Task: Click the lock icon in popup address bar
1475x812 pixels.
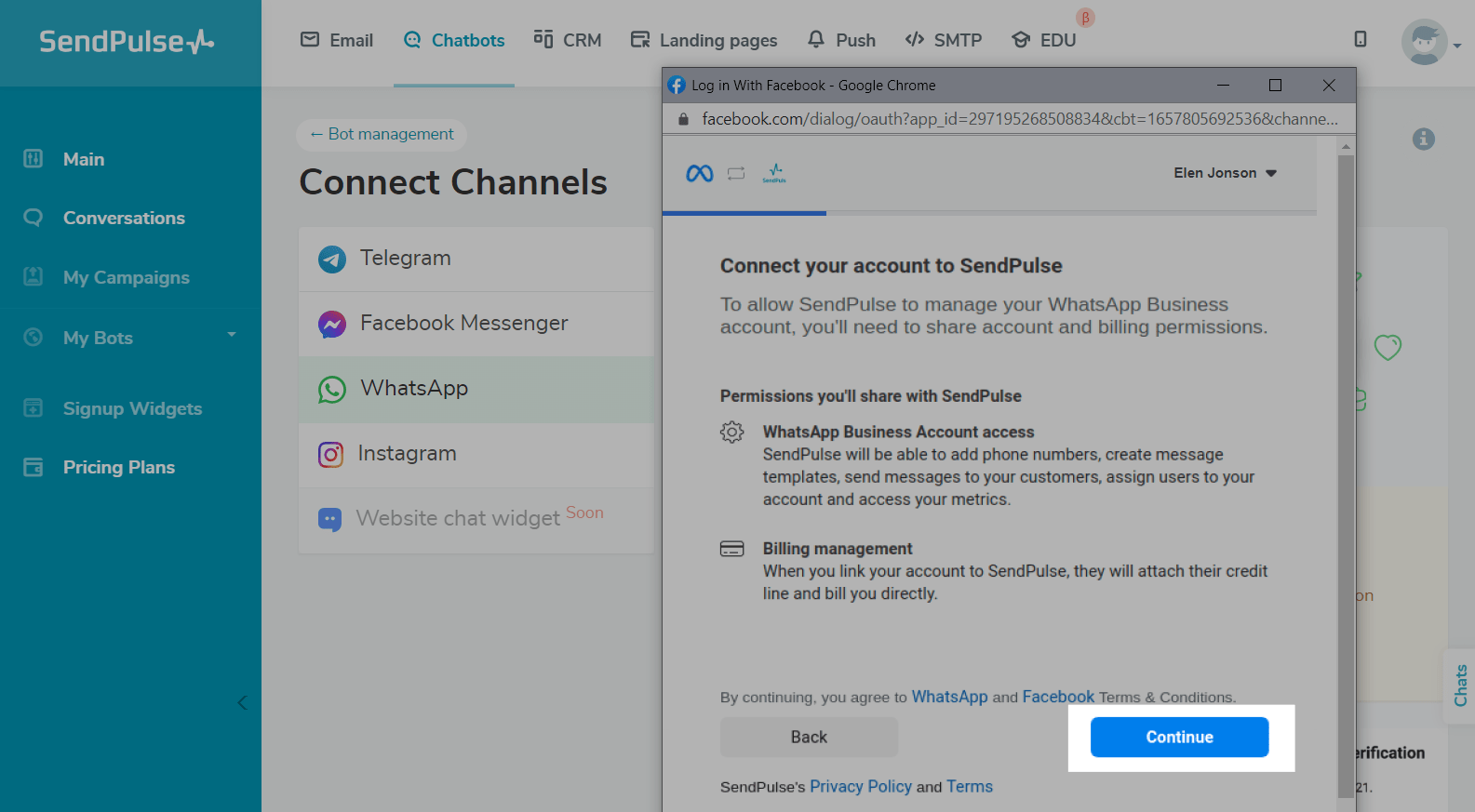Action: click(x=683, y=119)
